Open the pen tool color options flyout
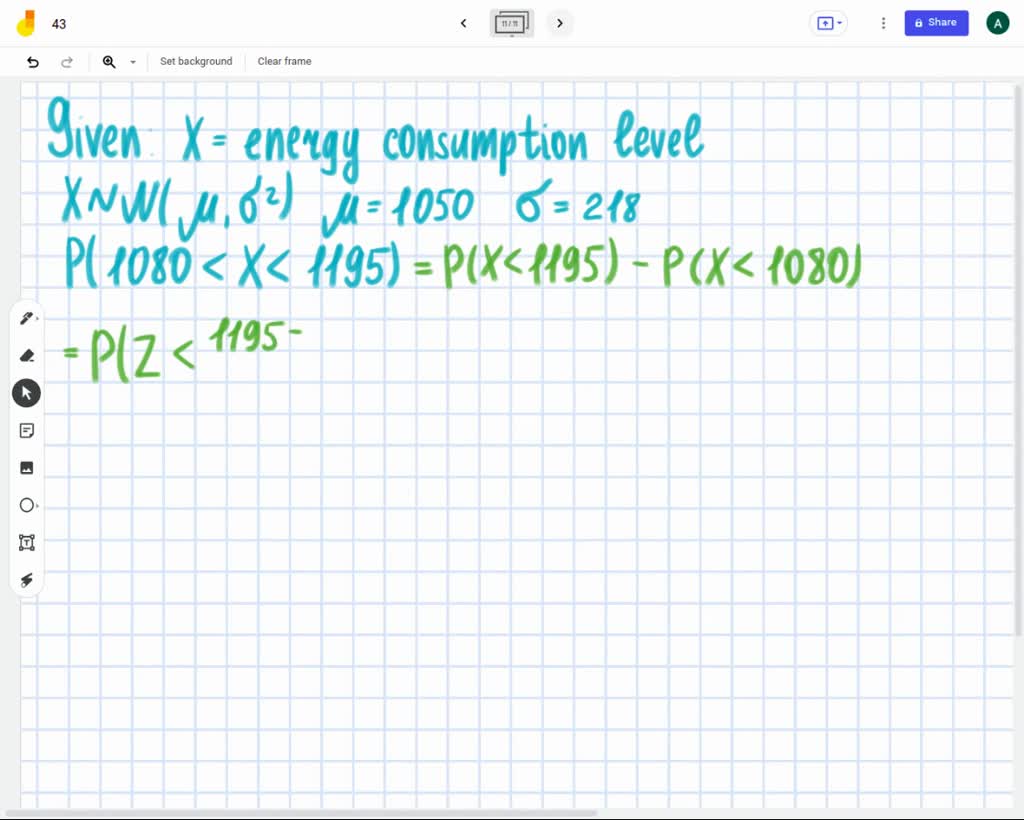Viewport: 1024px width, 820px height. (39, 317)
